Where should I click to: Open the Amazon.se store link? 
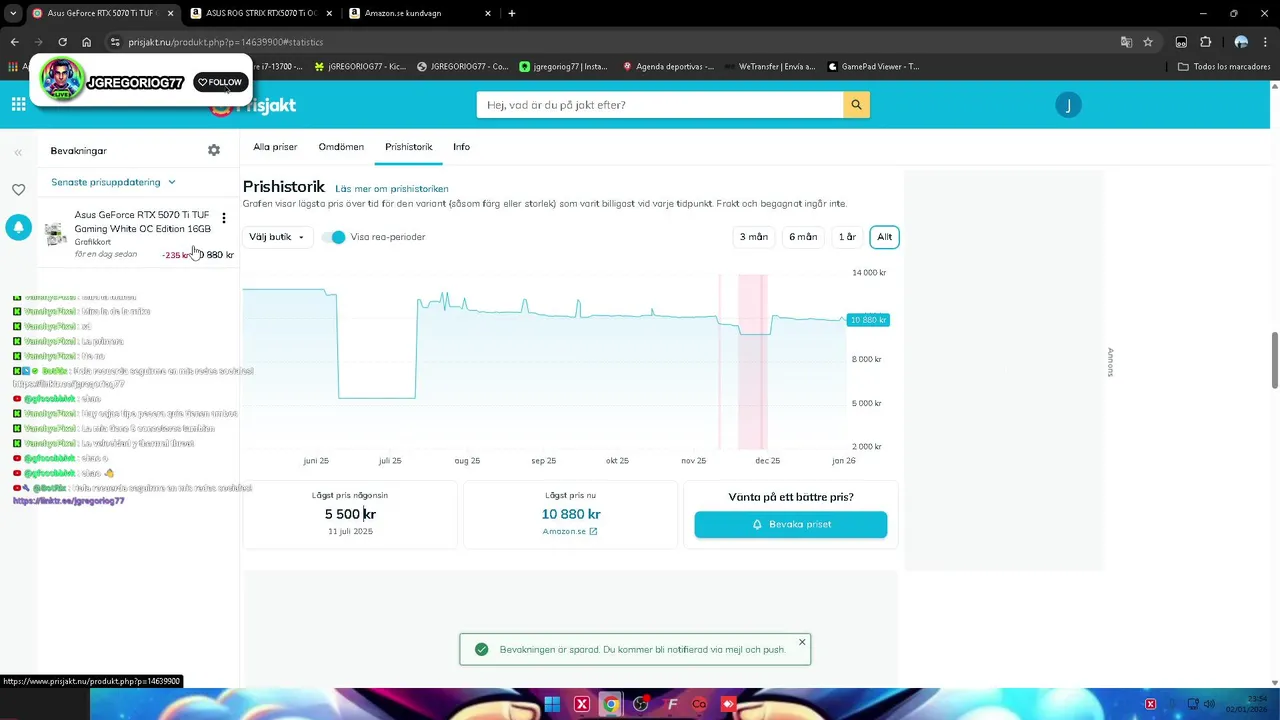570,531
